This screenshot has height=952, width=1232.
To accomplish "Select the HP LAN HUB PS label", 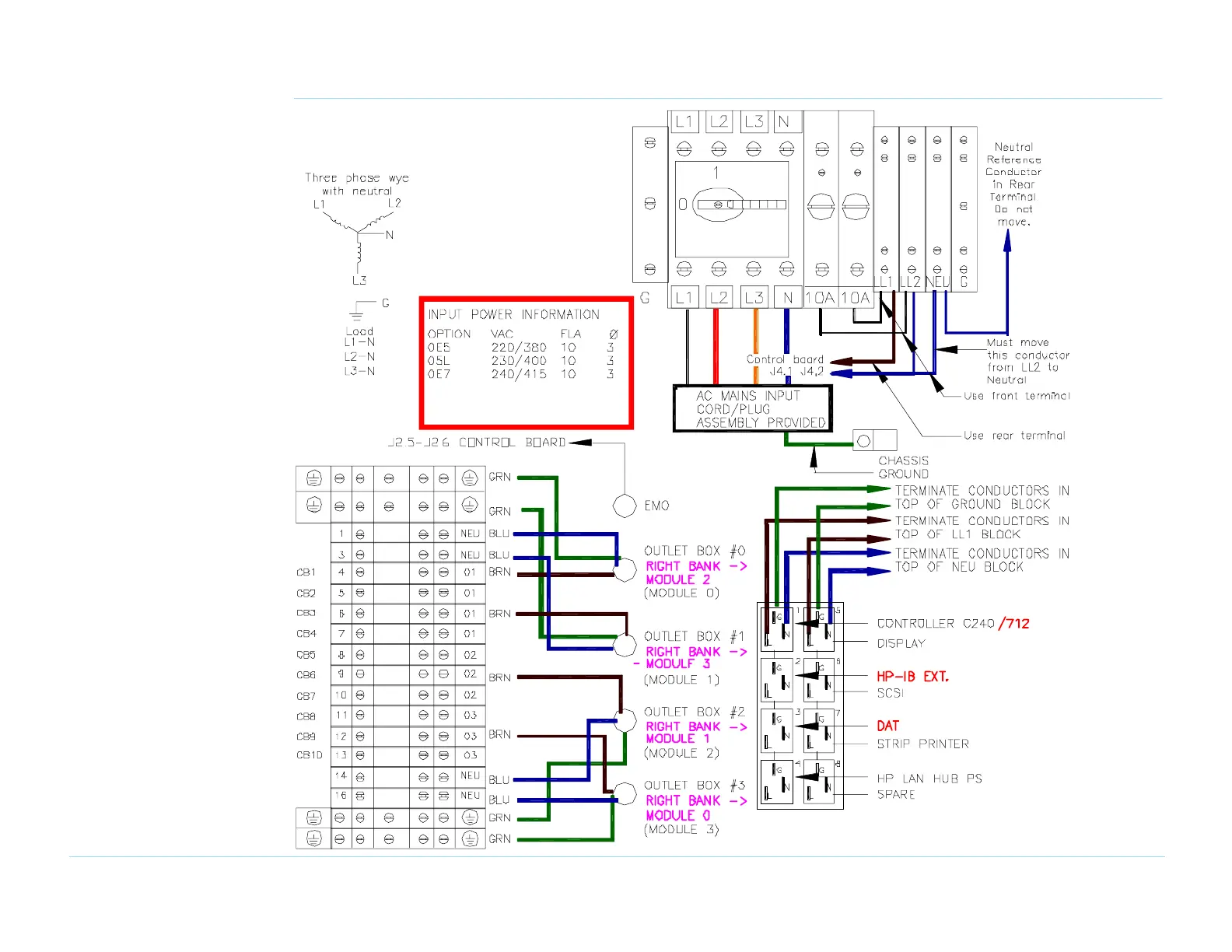I will [929, 779].
